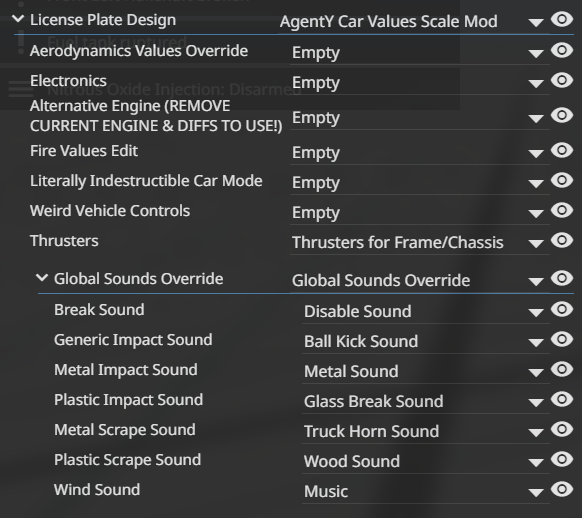
Task: Click the Metal Impact Sound label
Action: click(126, 370)
